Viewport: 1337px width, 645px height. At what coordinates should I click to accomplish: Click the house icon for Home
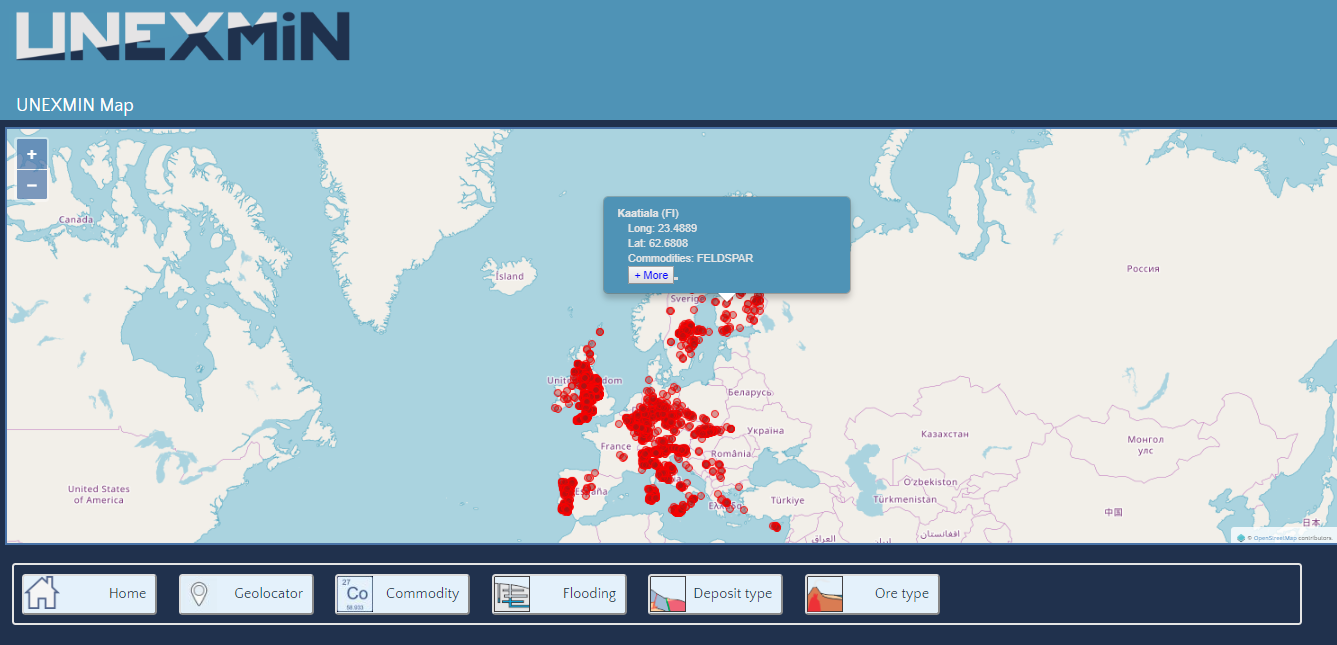[x=42, y=594]
